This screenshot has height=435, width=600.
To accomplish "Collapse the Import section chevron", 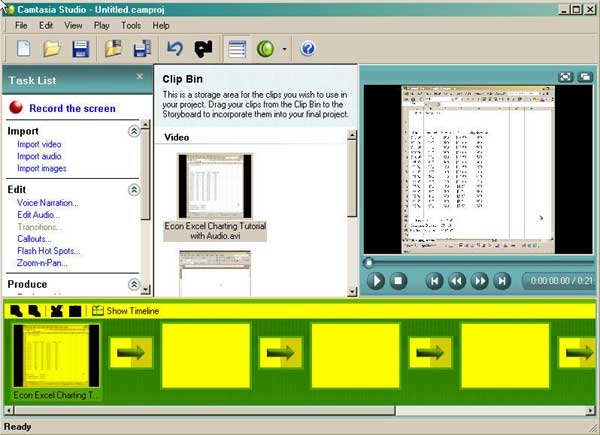I will 134,131.
